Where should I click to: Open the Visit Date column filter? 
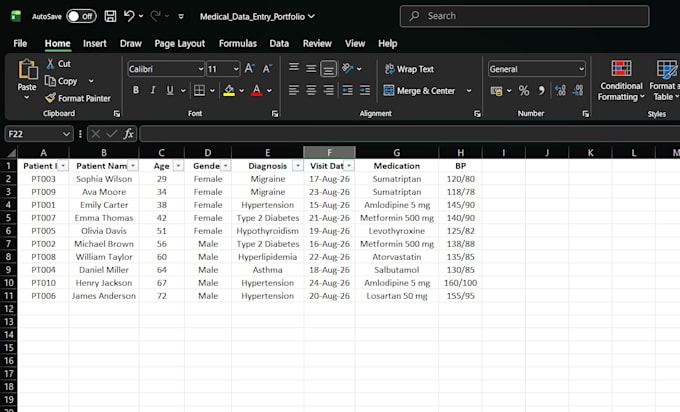coord(349,166)
